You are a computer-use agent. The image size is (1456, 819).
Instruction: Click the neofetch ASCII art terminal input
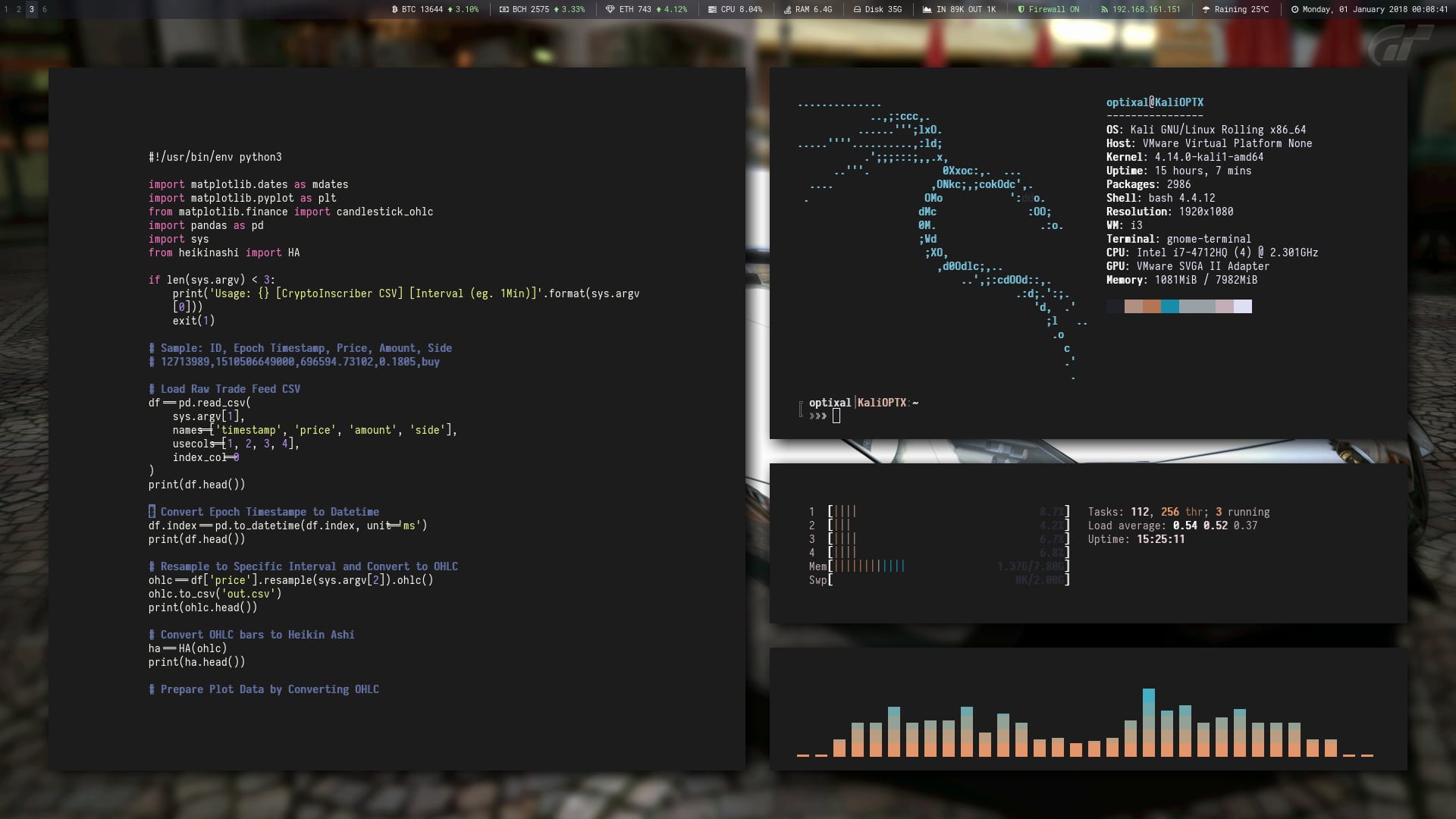[x=836, y=416]
